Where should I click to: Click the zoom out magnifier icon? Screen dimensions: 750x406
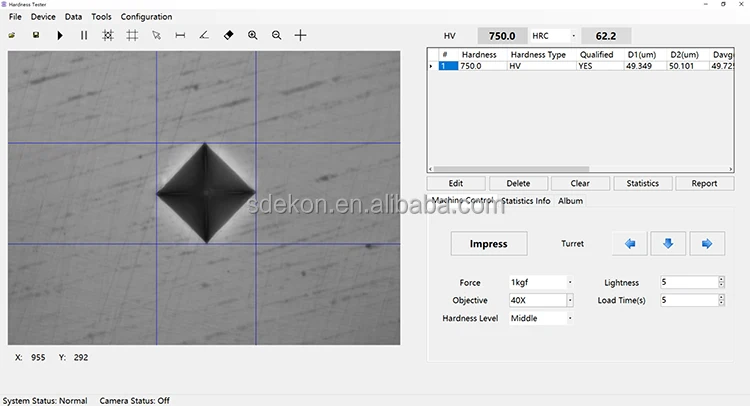pyautogui.click(x=277, y=35)
